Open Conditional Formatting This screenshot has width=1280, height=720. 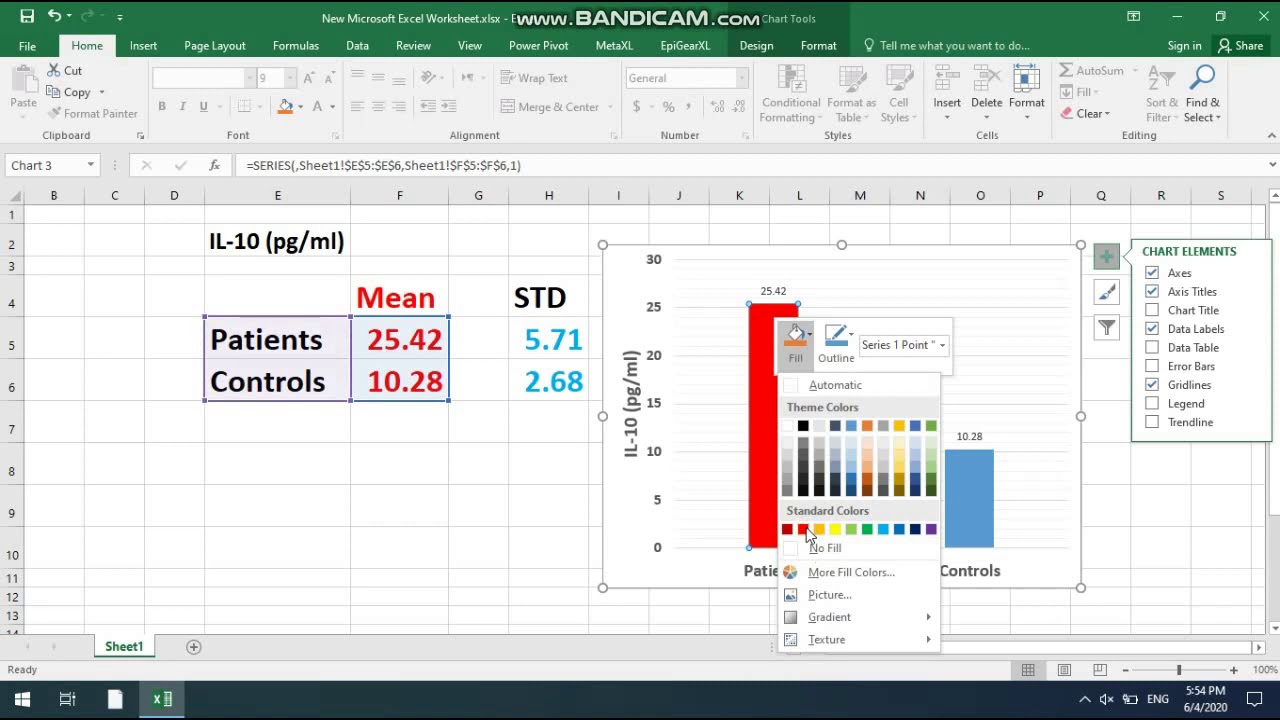point(790,95)
